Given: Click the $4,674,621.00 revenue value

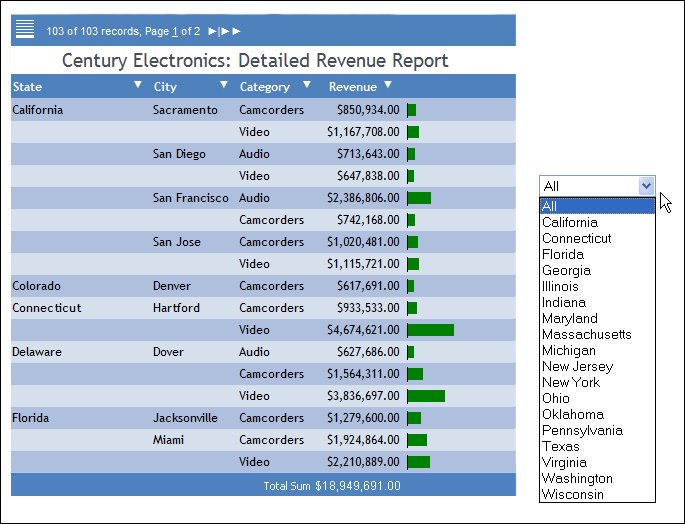Looking at the screenshot, I should pos(363,330).
